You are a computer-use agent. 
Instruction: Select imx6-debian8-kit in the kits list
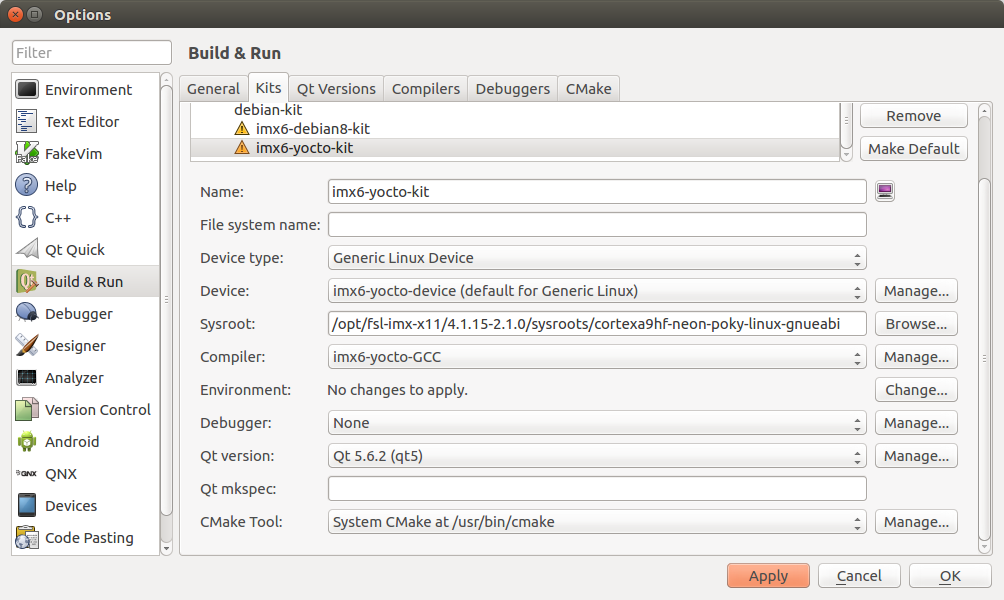[313, 129]
